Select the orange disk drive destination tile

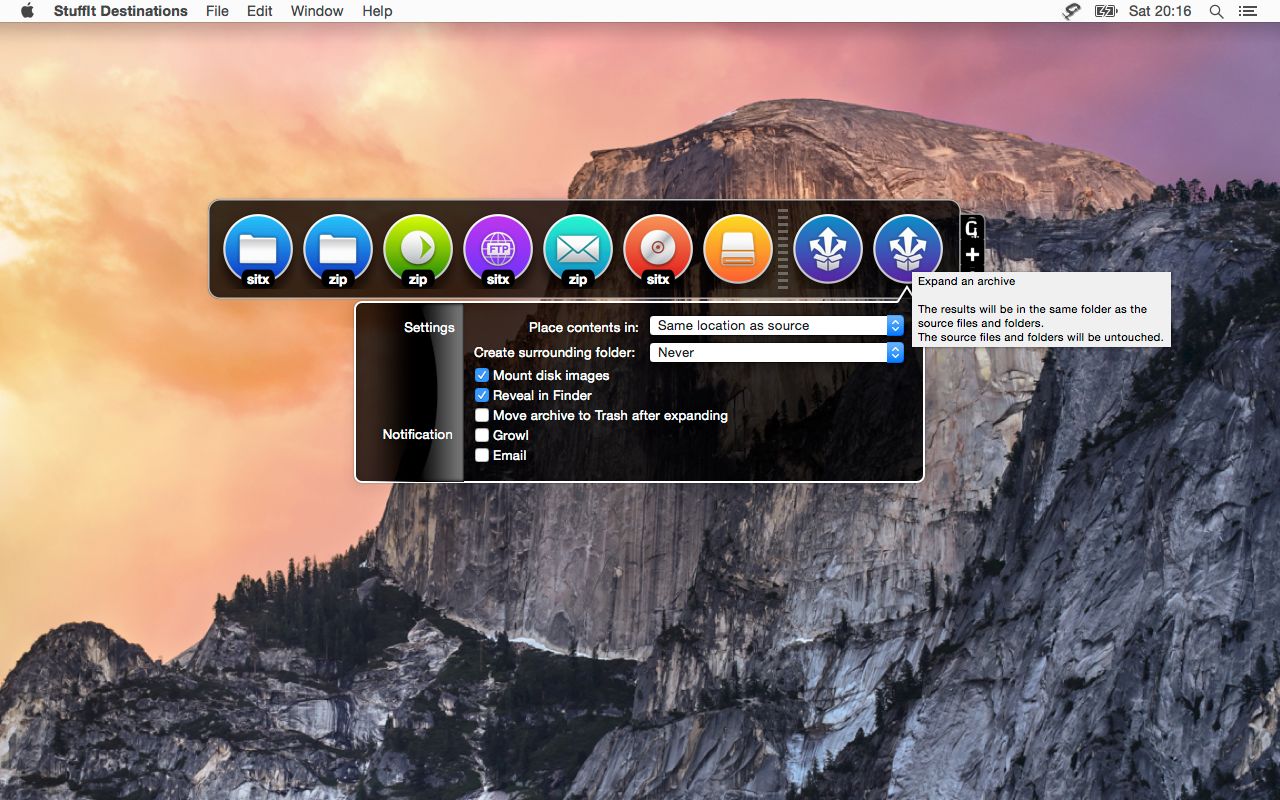738,249
